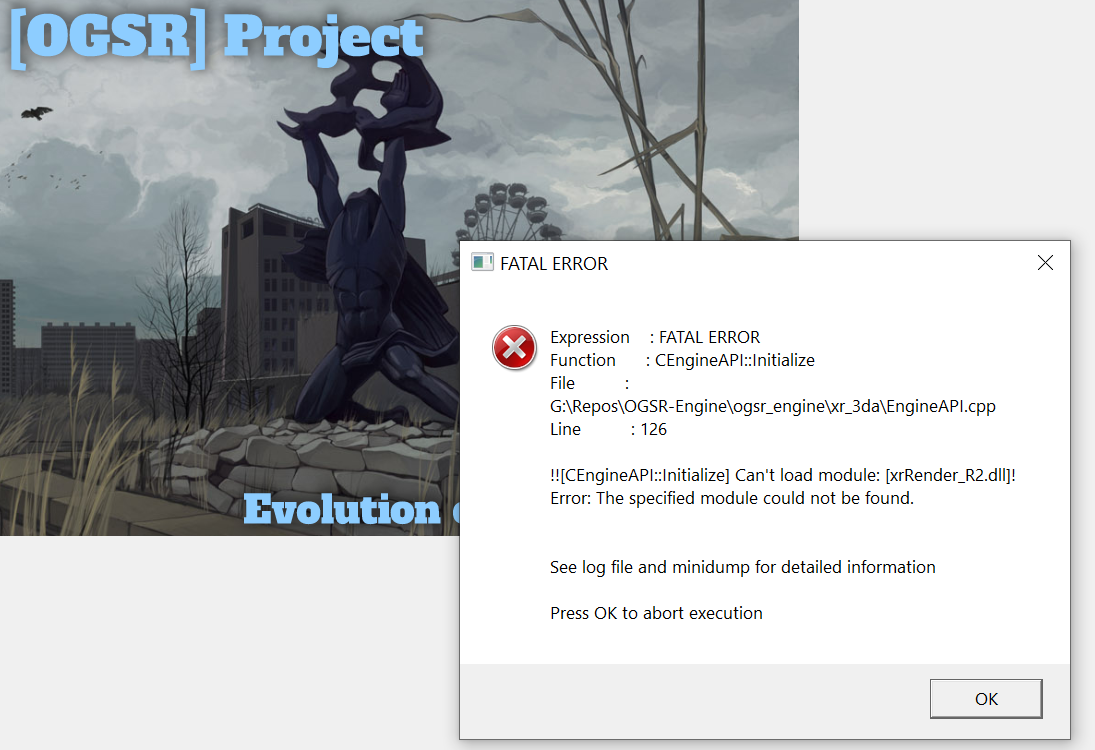This screenshot has width=1095, height=750.
Task: Click the "Line : 126" text
Action: [x=608, y=429]
